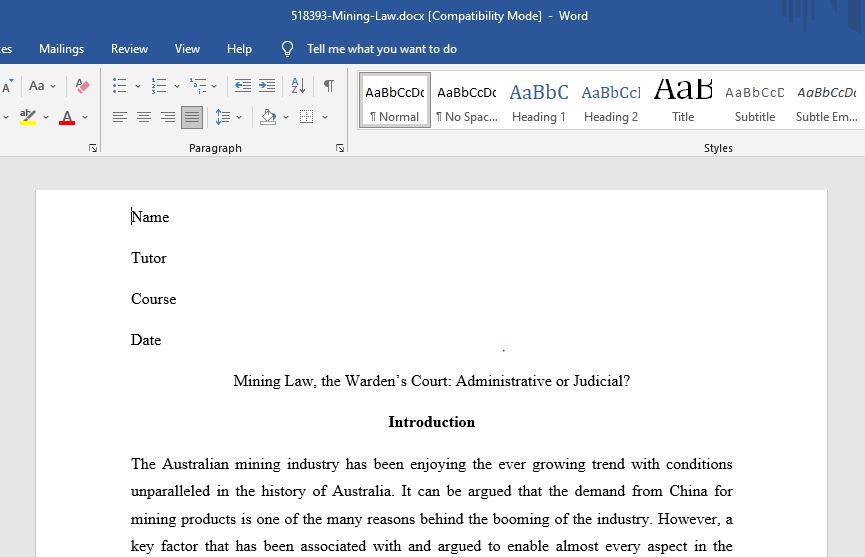Click the Introduction heading
The height and width of the screenshot is (557, 865).
click(431, 422)
